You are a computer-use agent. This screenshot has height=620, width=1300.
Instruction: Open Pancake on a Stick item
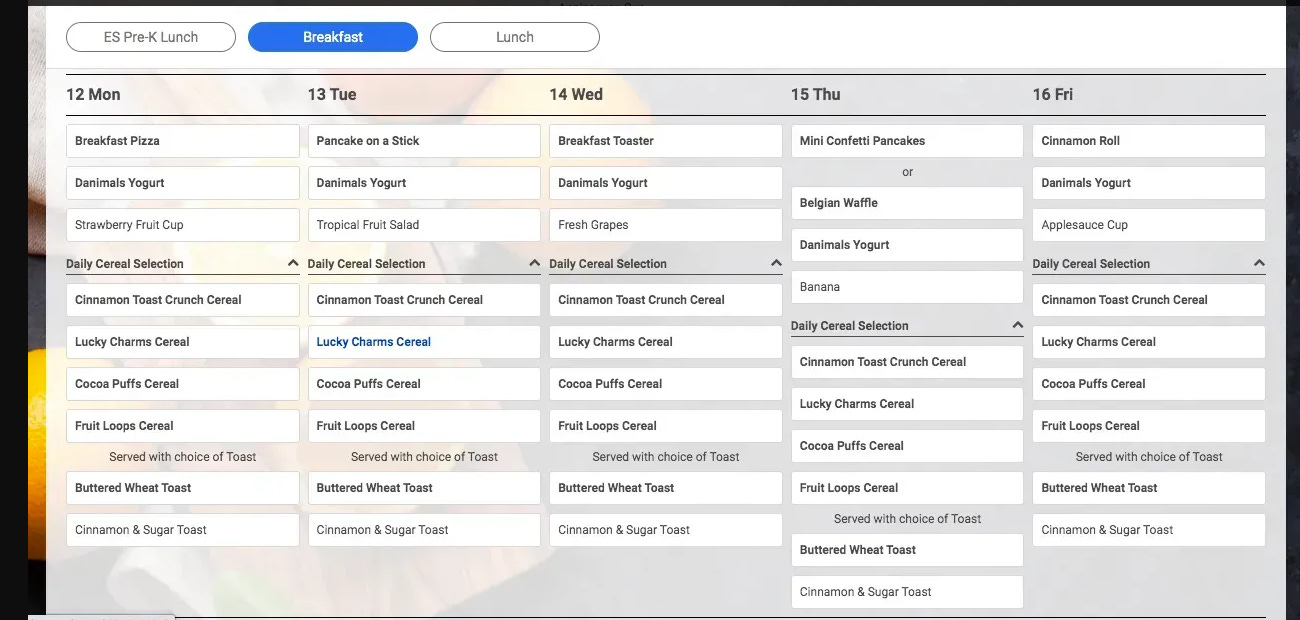coord(424,141)
